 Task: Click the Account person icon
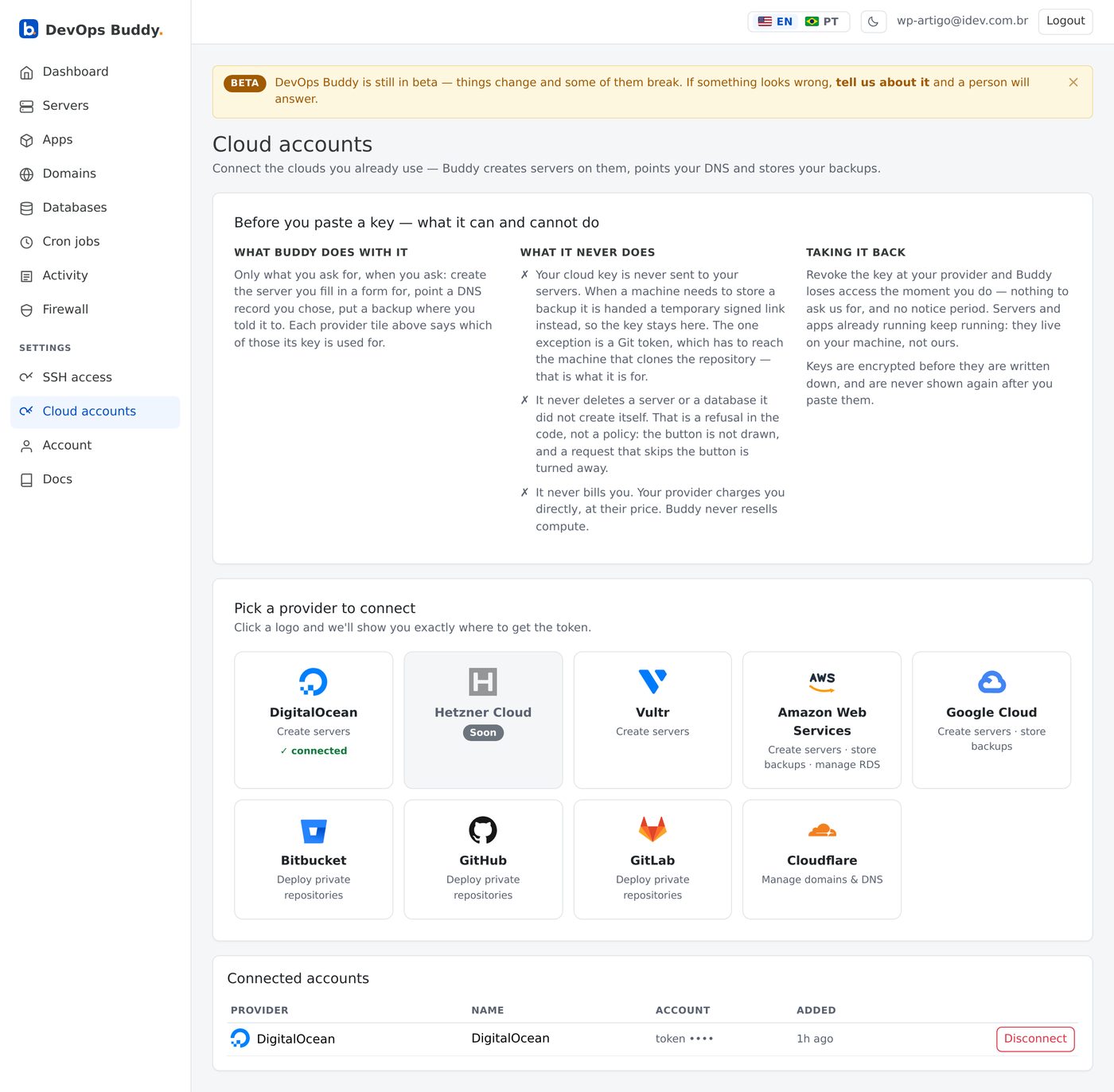pyautogui.click(x=26, y=446)
